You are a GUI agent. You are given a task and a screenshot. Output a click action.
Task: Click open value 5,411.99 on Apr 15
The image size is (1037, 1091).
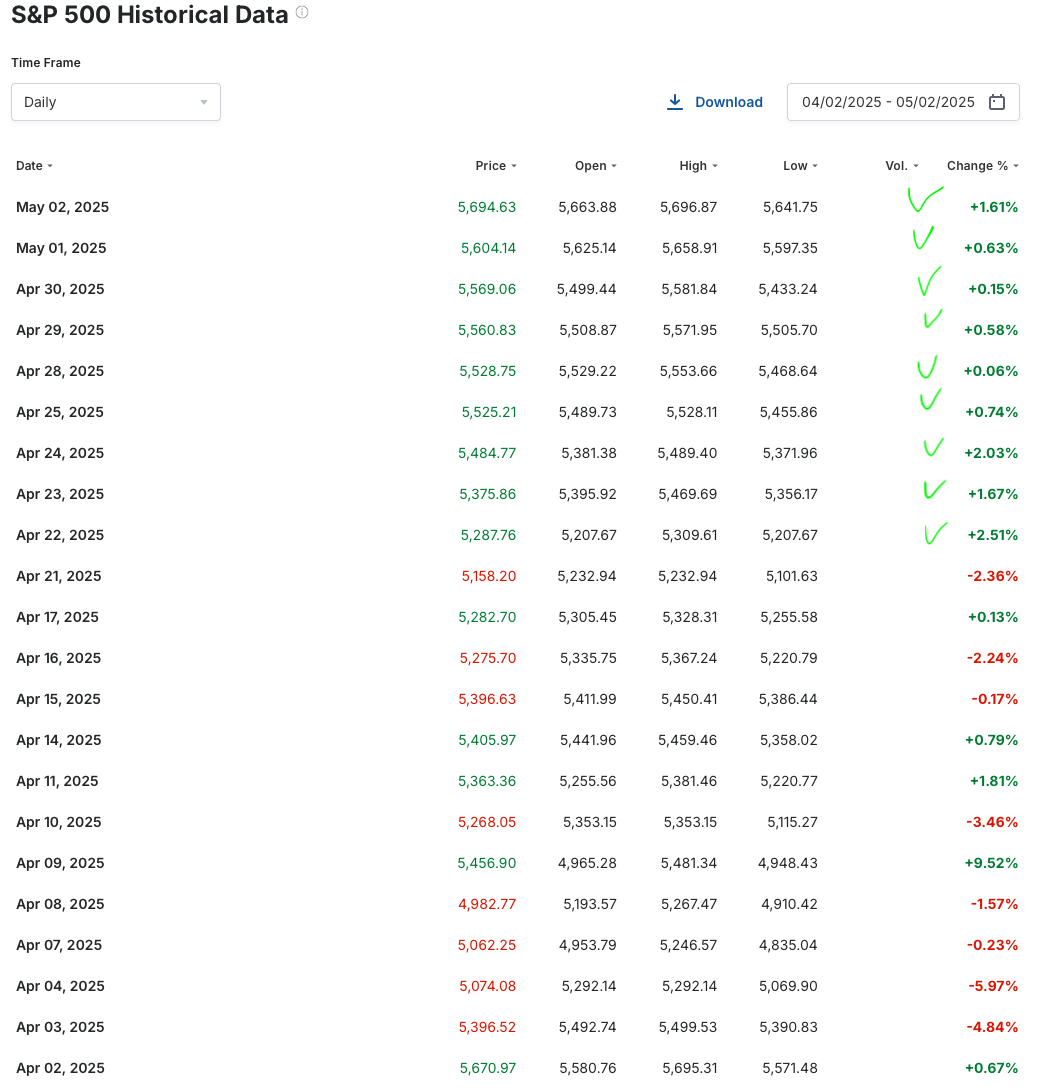(x=589, y=699)
